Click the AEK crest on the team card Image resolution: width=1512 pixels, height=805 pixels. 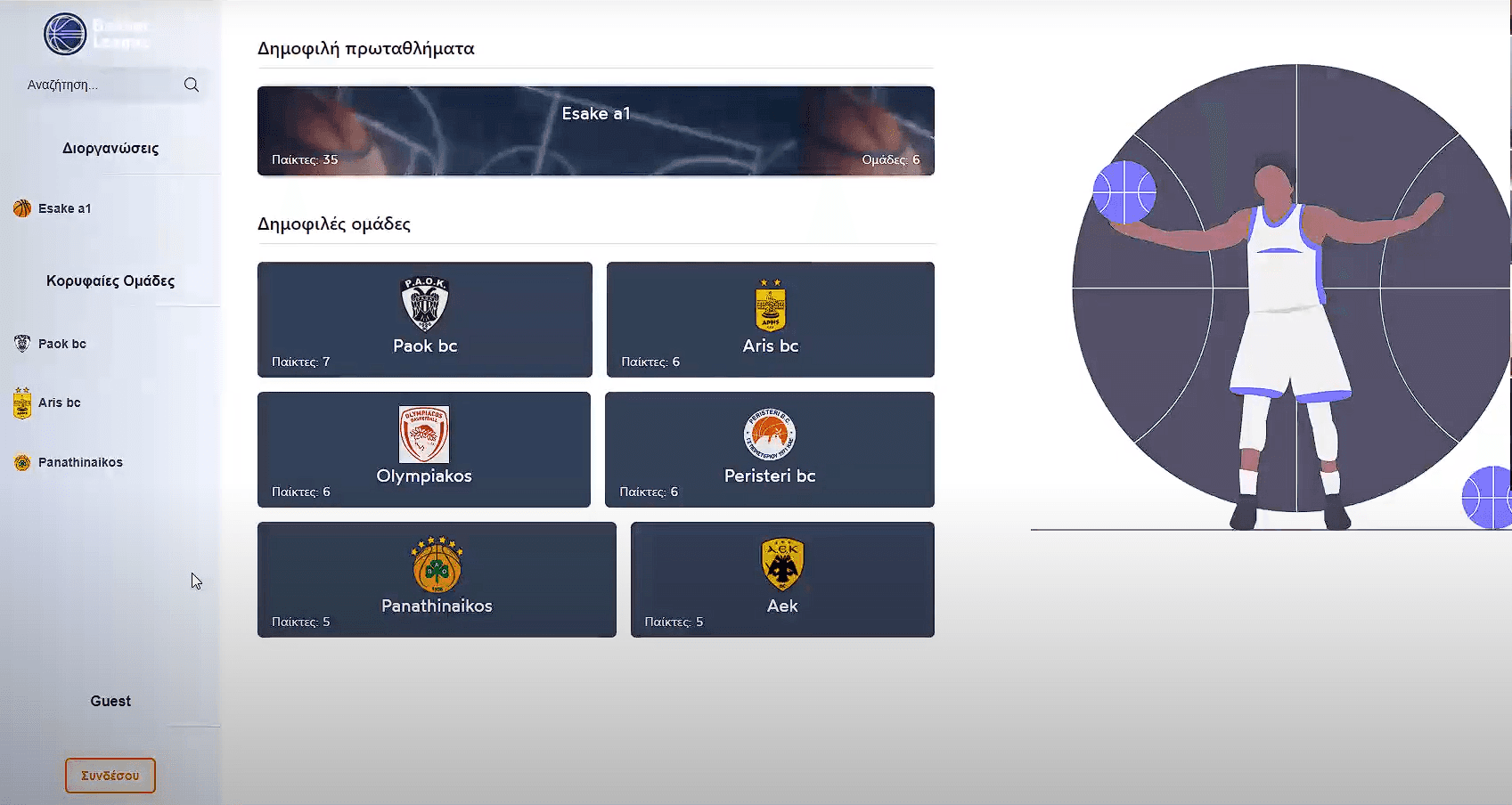(782, 565)
